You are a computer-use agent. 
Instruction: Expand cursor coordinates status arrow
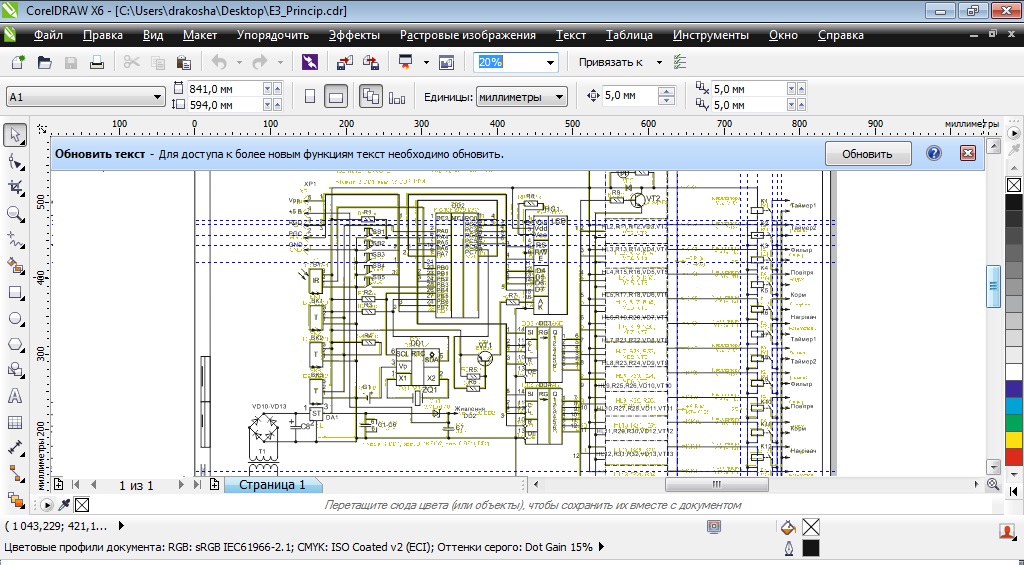121,525
